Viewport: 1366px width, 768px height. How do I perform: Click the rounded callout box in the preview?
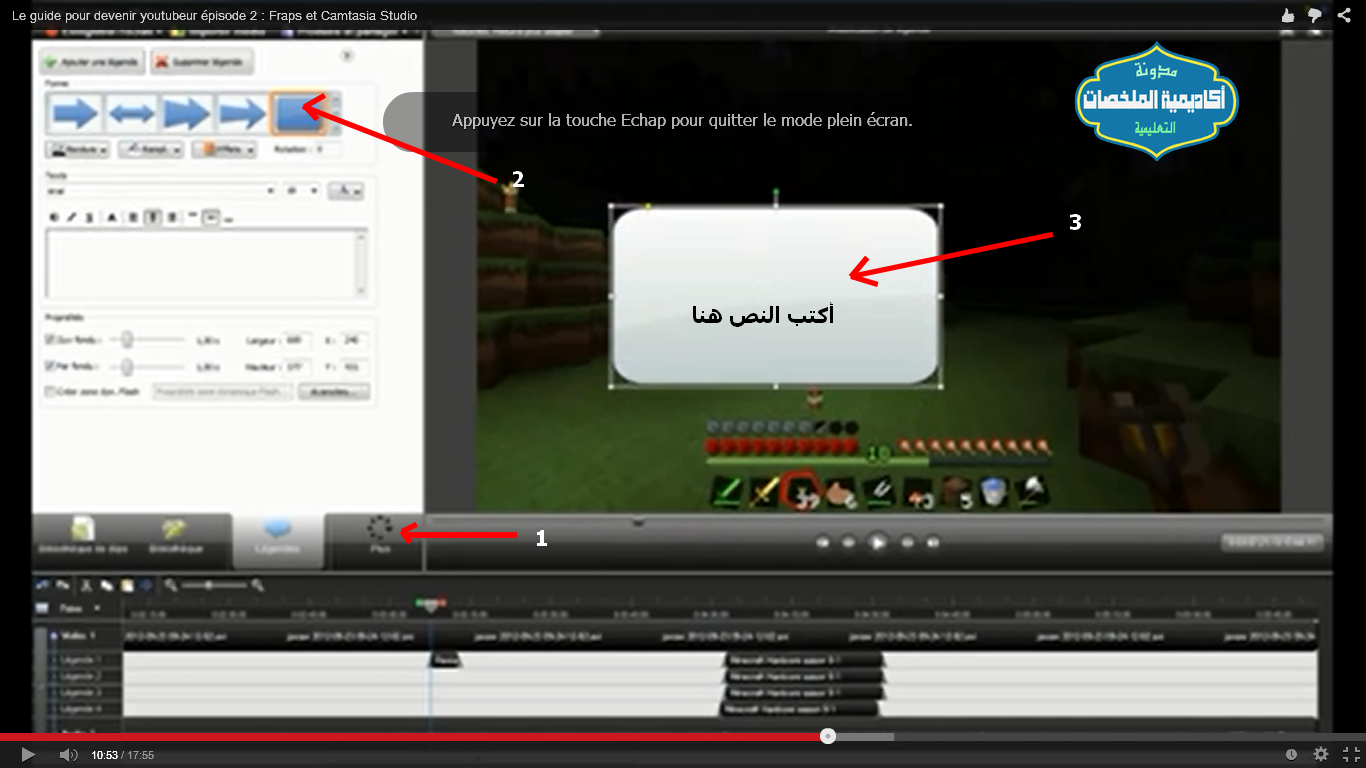click(x=776, y=296)
